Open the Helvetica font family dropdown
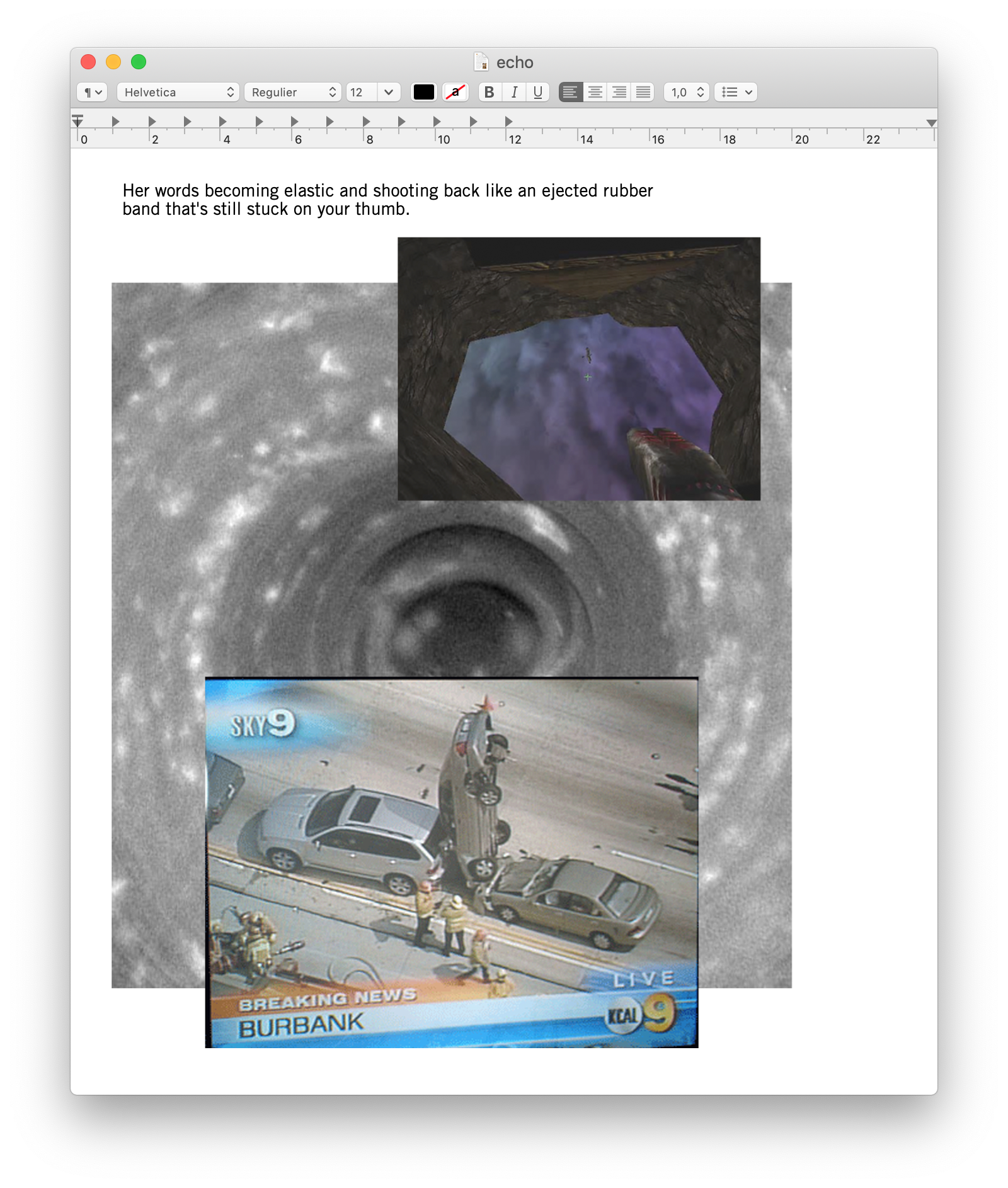The height and width of the screenshot is (1188, 1008). 178,92
